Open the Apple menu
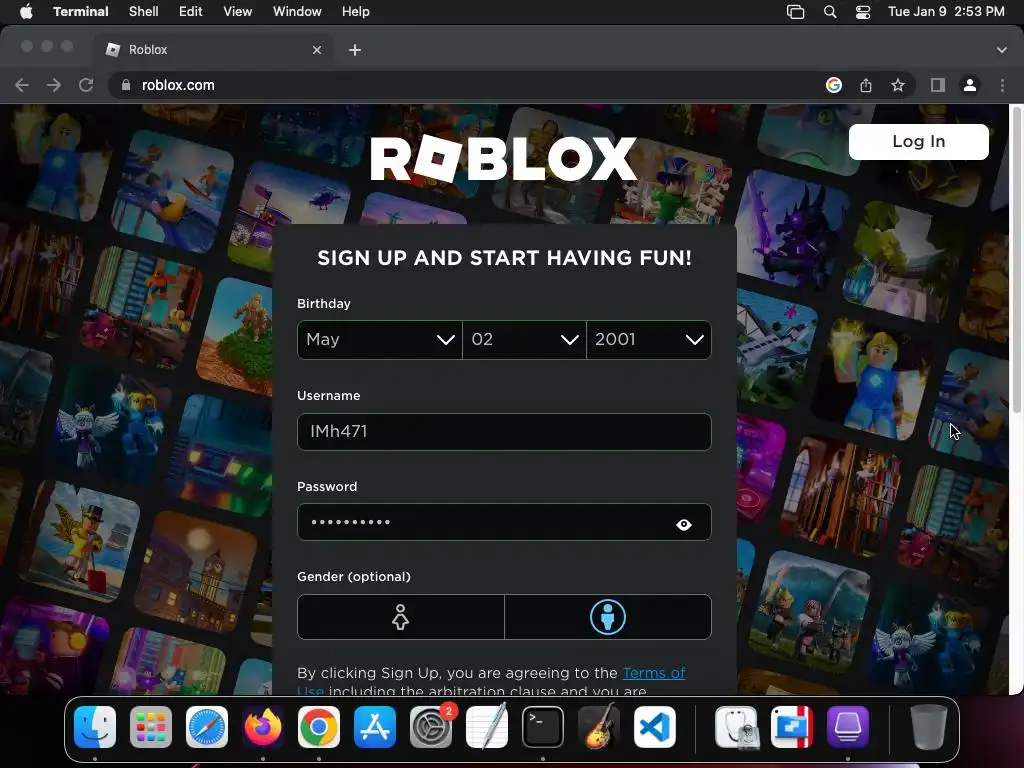The width and height of the screenshot is (1024, 768). coord(26,12)
